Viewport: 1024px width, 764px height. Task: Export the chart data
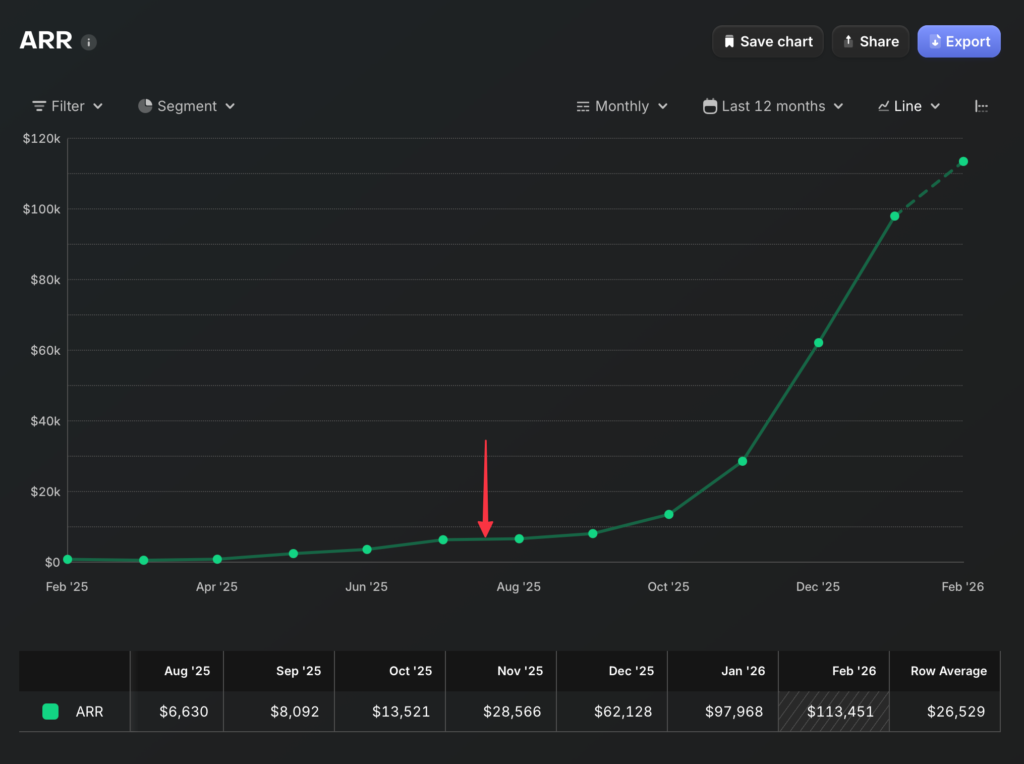[958, 41]
